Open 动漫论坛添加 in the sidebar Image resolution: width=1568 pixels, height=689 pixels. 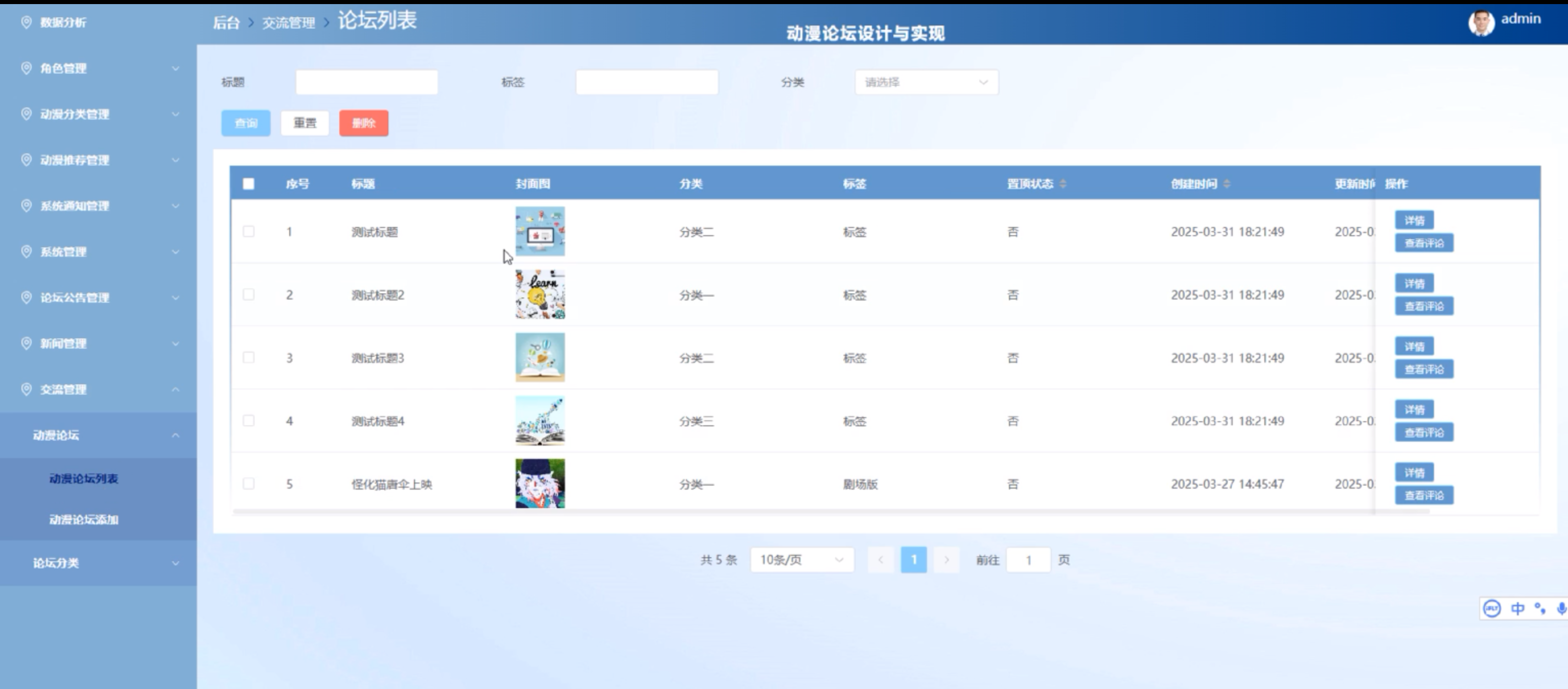pyautogui.click(x=84, y=520)
